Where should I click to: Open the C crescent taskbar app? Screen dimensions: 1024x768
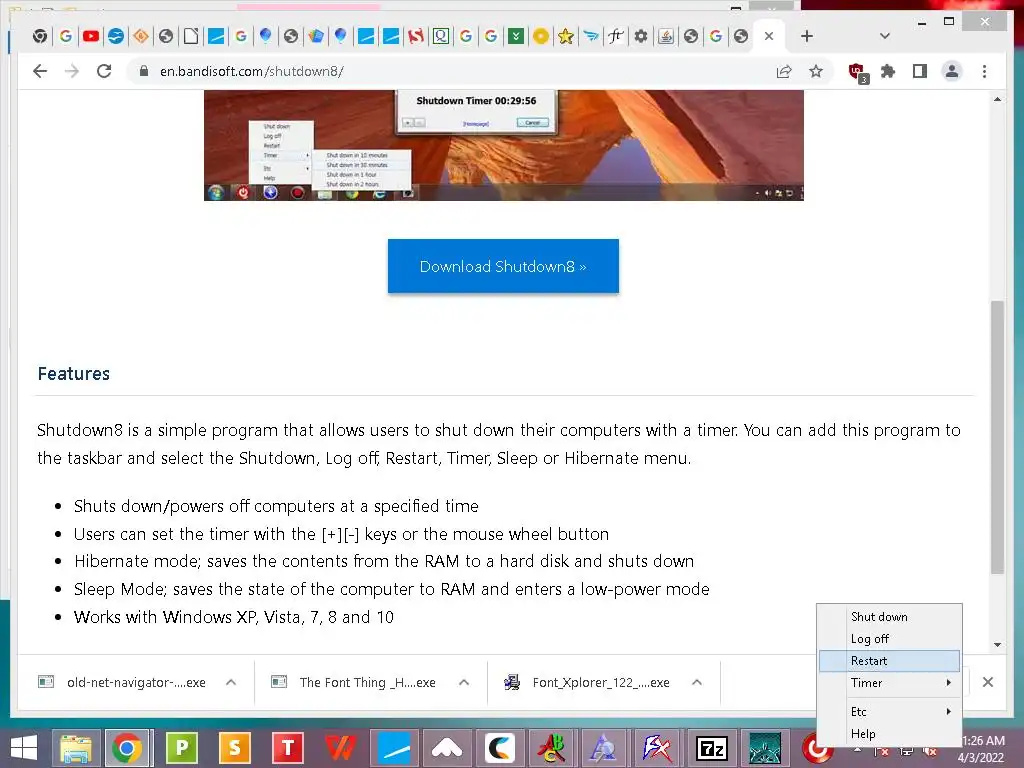pyautogui.click(x=500, y=748)
